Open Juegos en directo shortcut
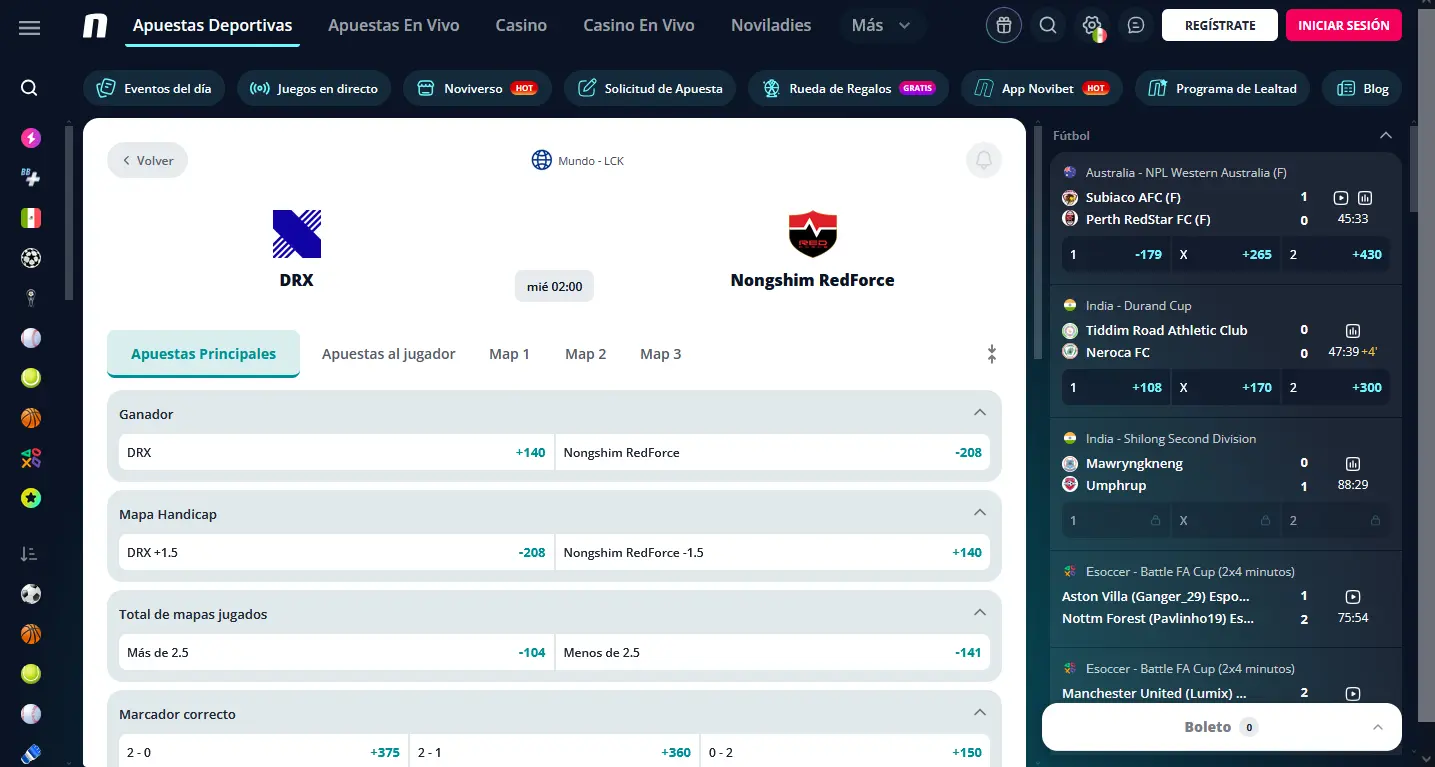This screenshot has height=767, width=1435. point(314,88)
